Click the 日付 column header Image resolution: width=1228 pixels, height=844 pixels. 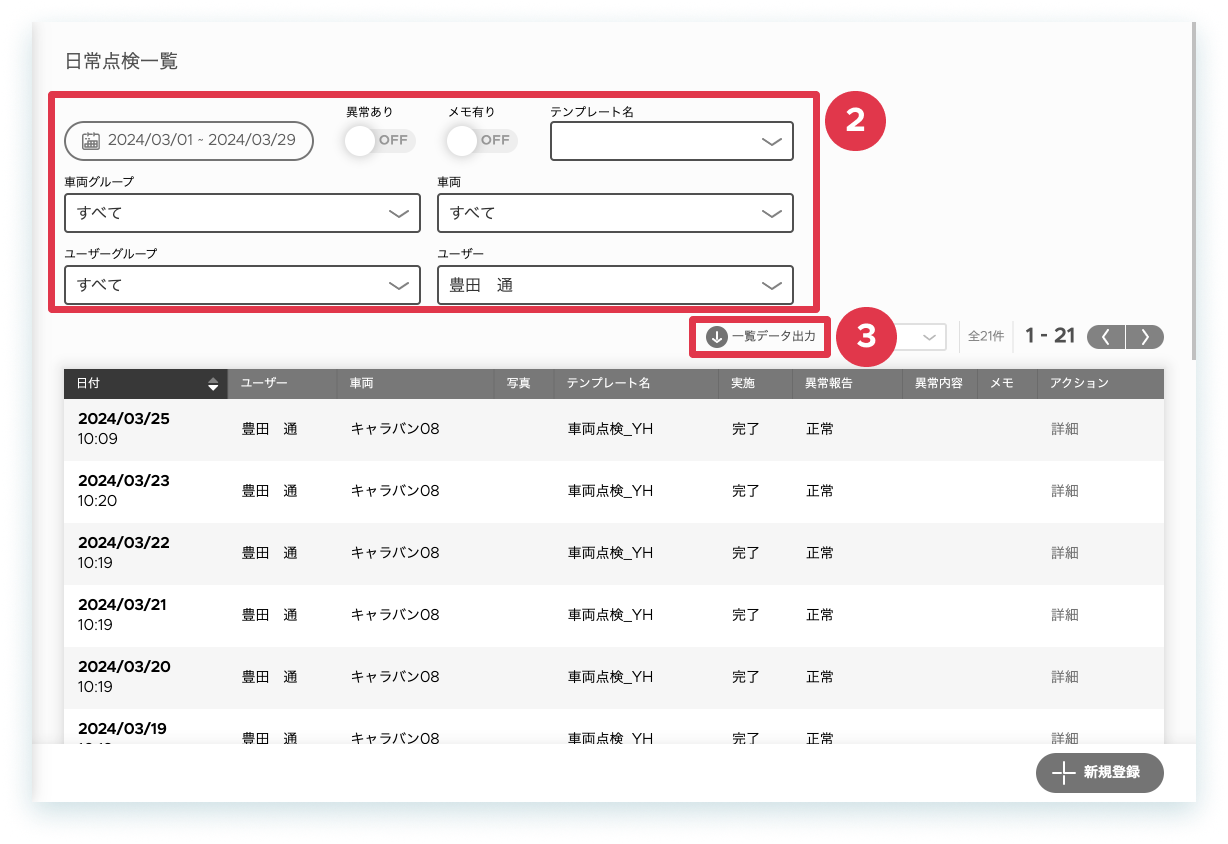(146, 384)
